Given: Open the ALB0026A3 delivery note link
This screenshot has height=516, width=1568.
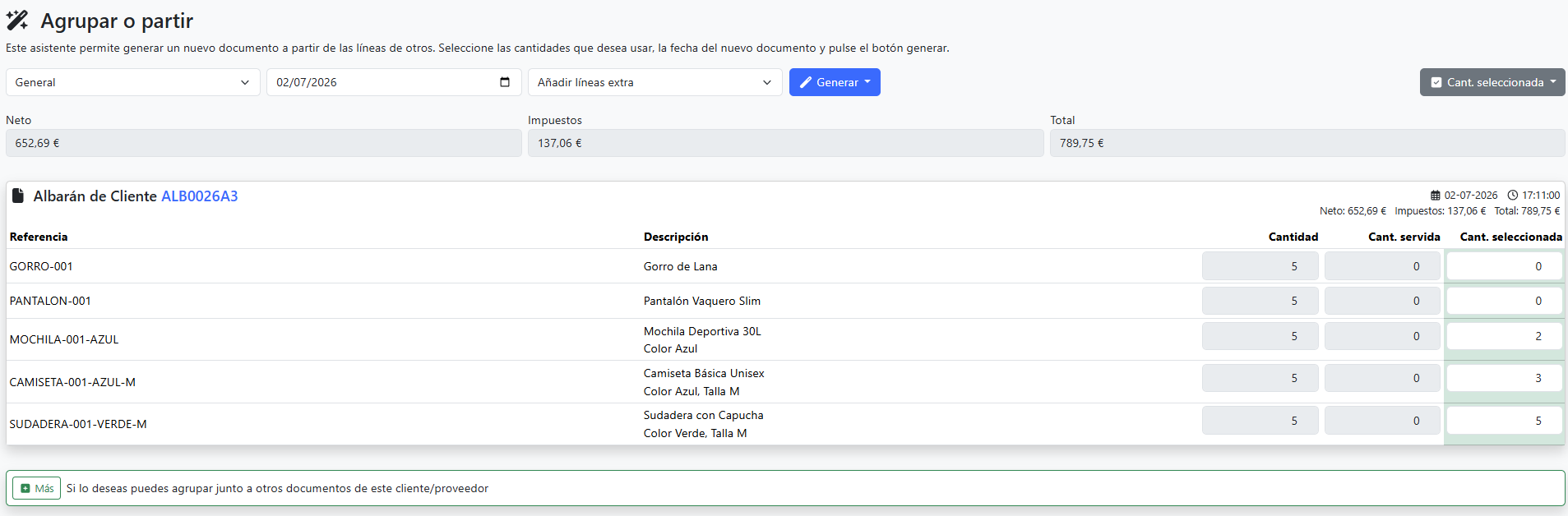Looking at the screenshot, I should pos(200,196).
